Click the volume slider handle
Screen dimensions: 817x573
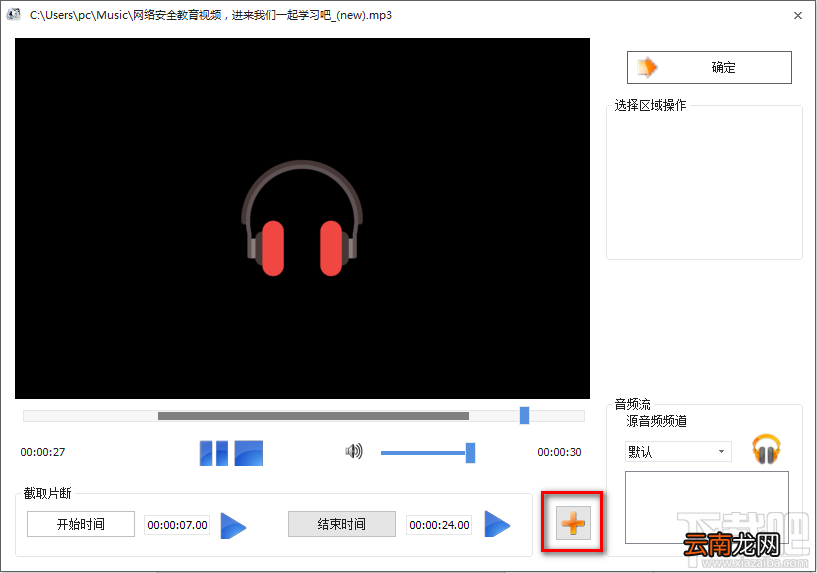(471, 453)
